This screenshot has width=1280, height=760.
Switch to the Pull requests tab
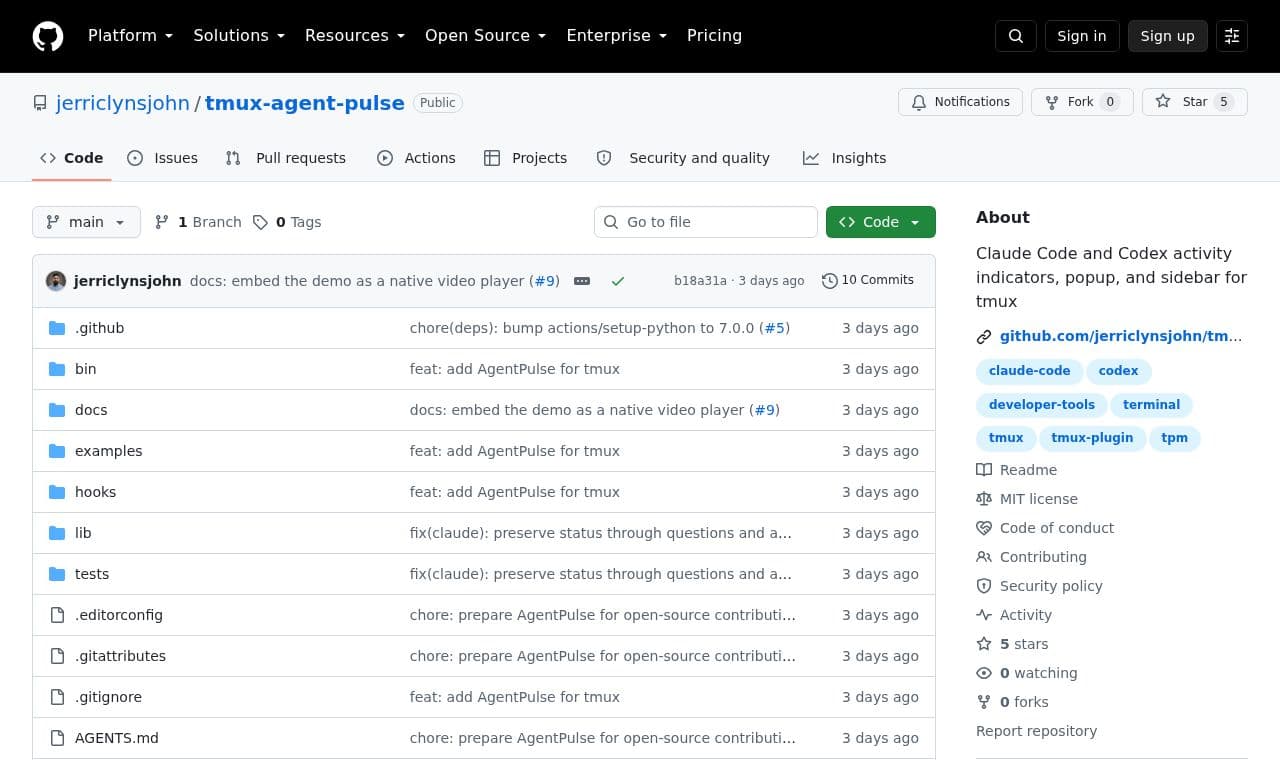[x=286, y=158]
